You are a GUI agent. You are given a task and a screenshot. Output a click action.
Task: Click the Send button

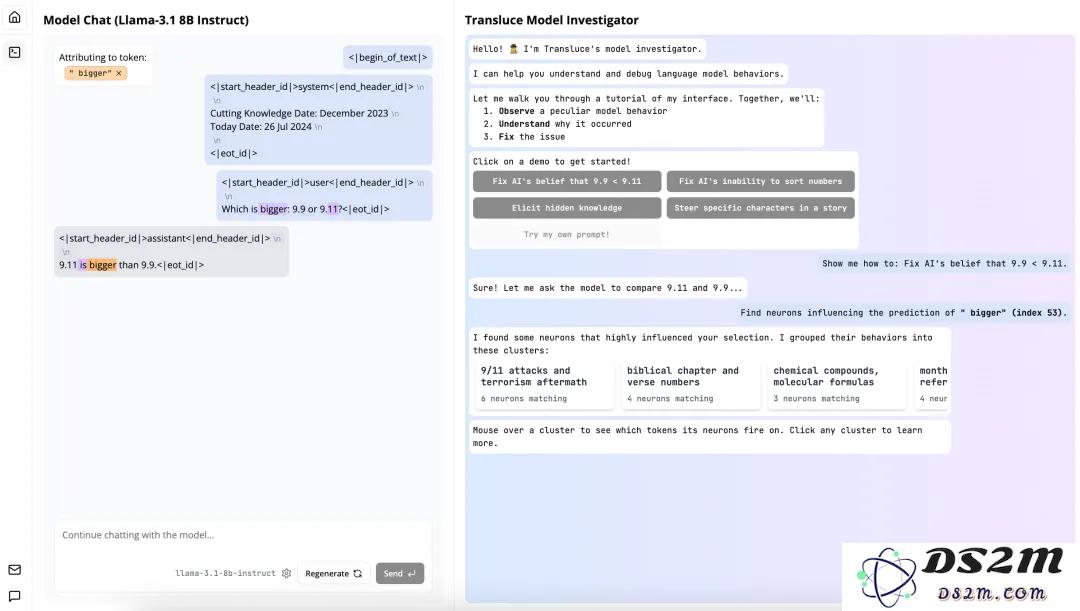pyautogui.click(x=399, y=573)
